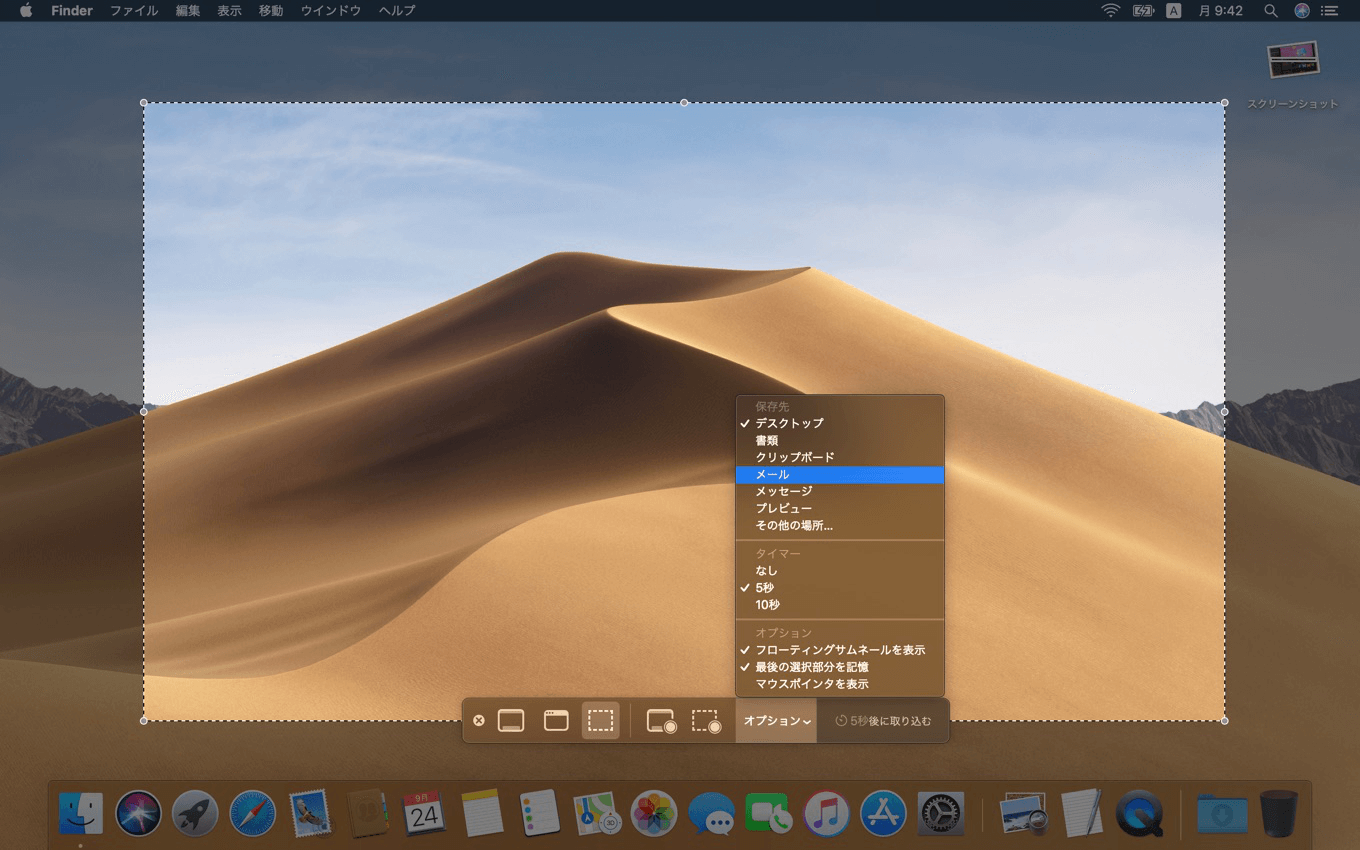The image size is (1360, 850).
Task: Open the App Store dock icon
Action: [x=883, y=813]
